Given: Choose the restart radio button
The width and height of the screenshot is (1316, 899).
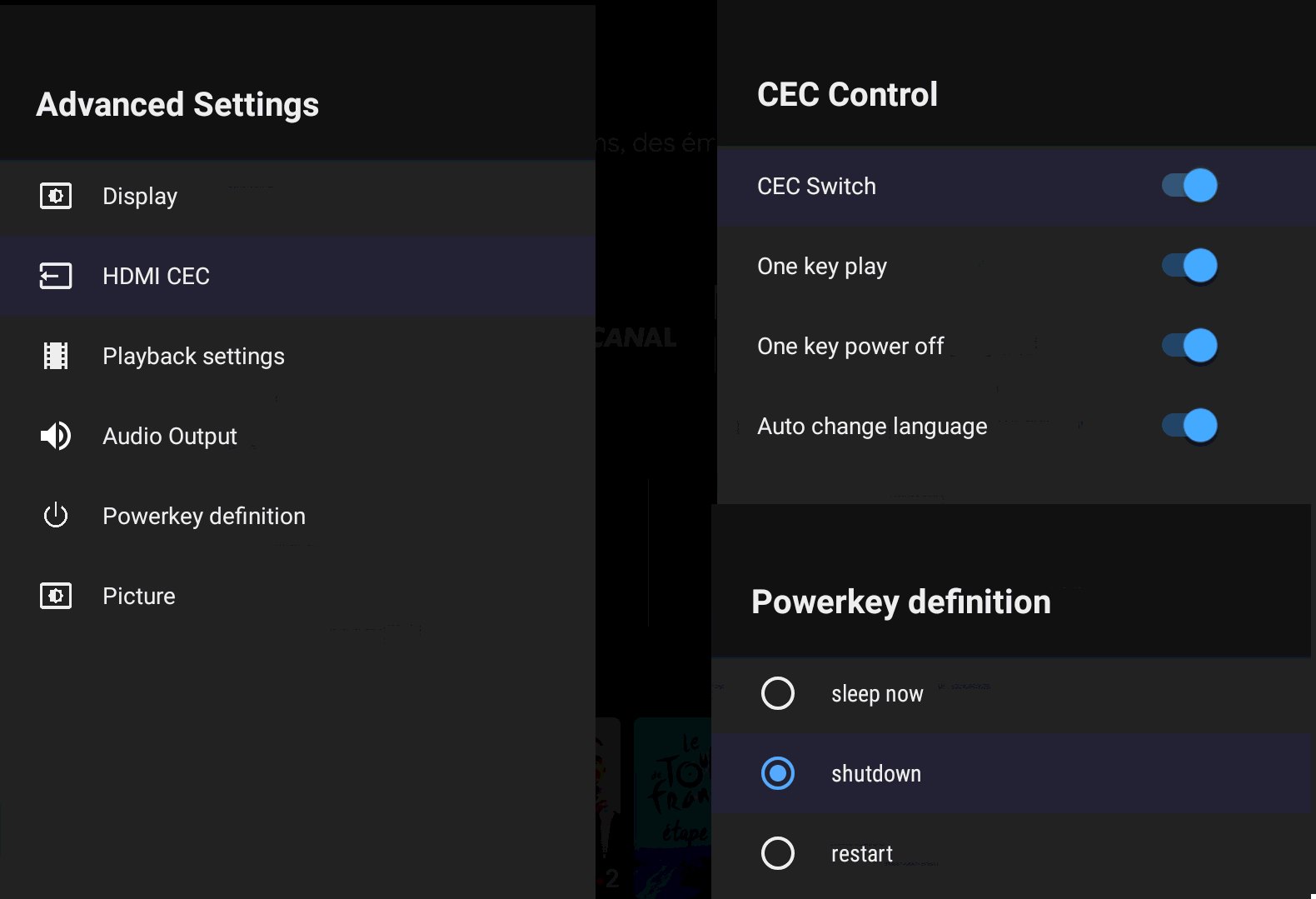Looking at the screenshot, I should [778, 853].
